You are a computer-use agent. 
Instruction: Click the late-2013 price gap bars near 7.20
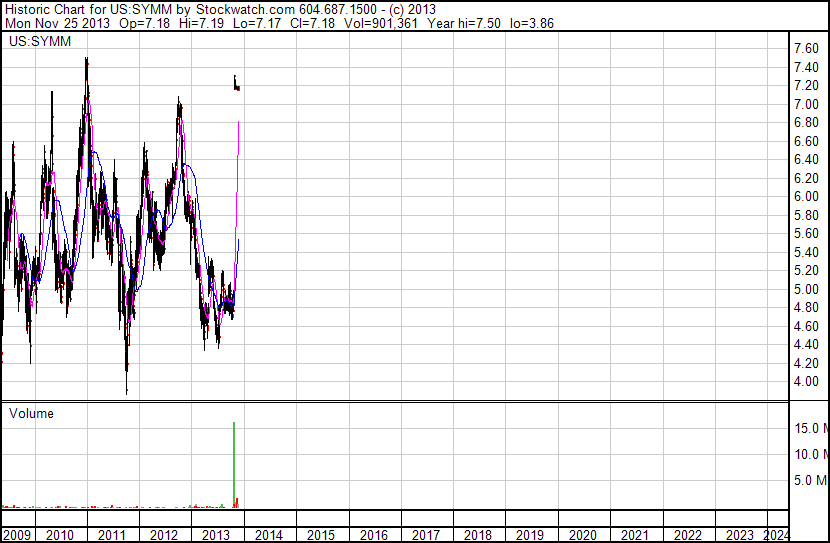pyautogui.click(x=237, y=83)
